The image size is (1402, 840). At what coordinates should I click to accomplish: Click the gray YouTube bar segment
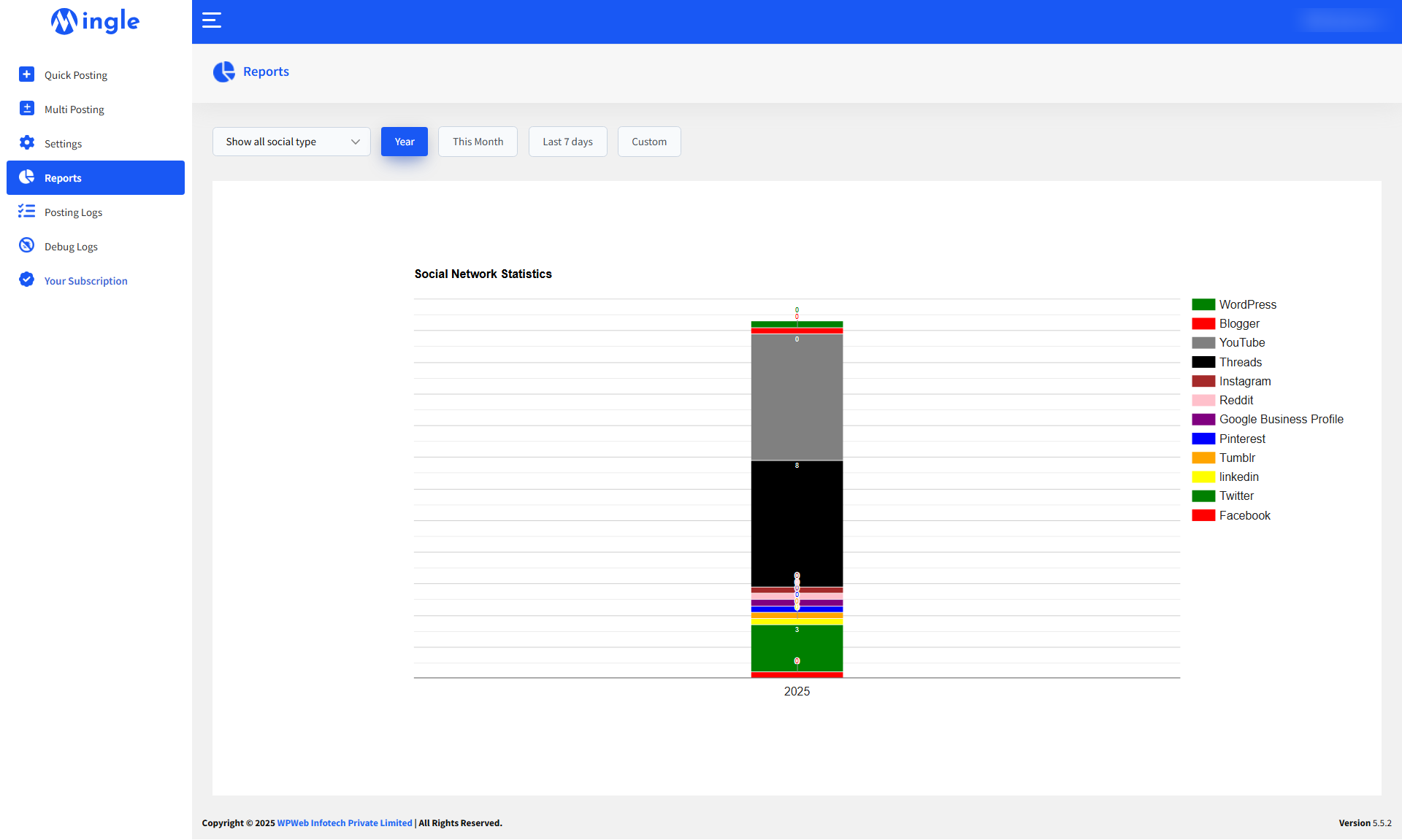797,397
